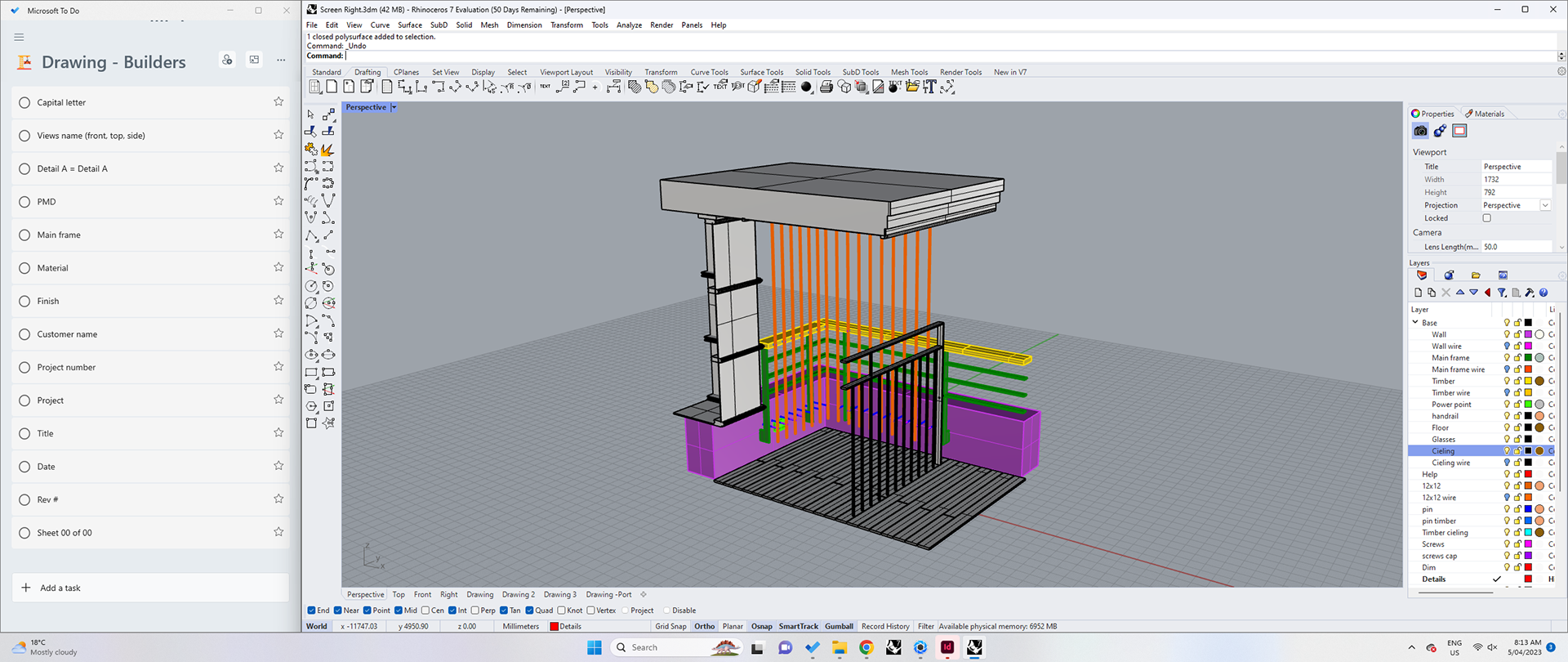Open the viewport camera properties icon
This screenshot has width=1568, height=662.
[x=1421, y=131]
